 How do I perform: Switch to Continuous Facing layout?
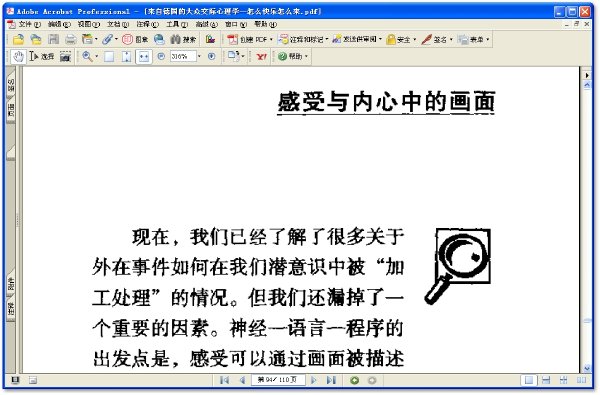(563, 380)
